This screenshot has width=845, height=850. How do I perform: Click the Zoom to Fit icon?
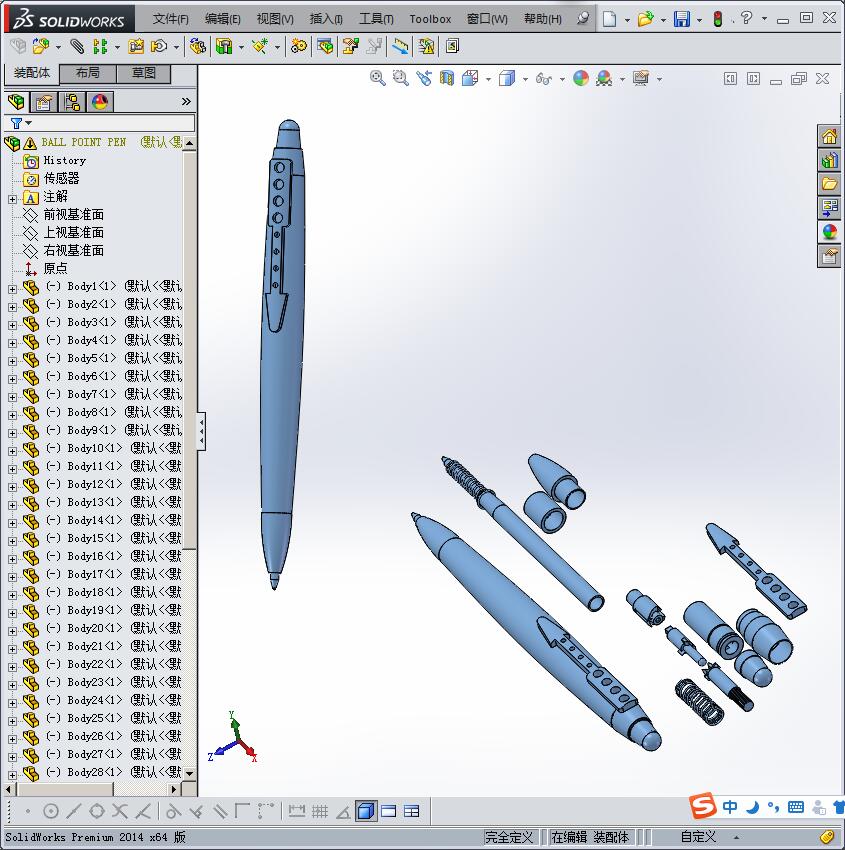click(378, 79)
